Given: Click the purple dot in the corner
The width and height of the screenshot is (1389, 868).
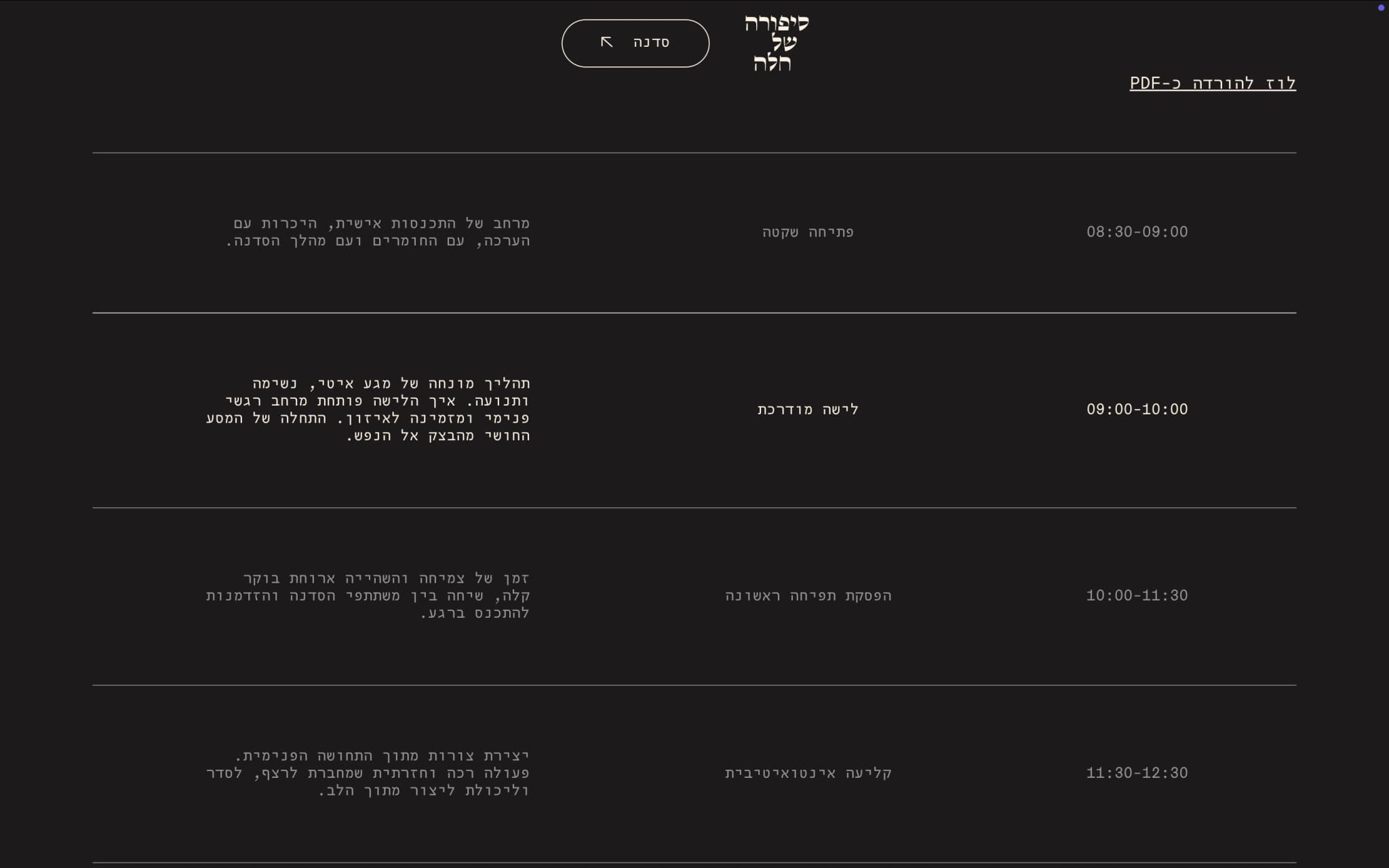Looking at the screenshot, I should click(1381, 8).
